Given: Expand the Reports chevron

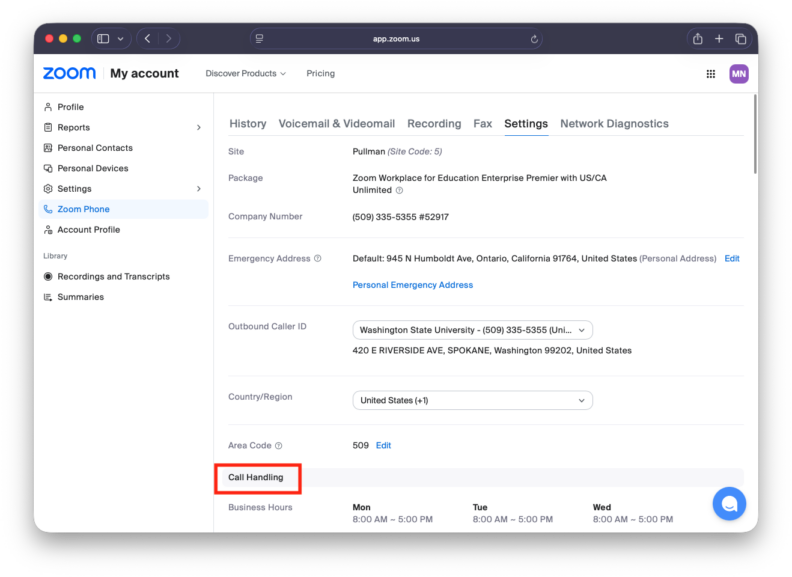Looking at the screenshot, I should pos(199,128).
